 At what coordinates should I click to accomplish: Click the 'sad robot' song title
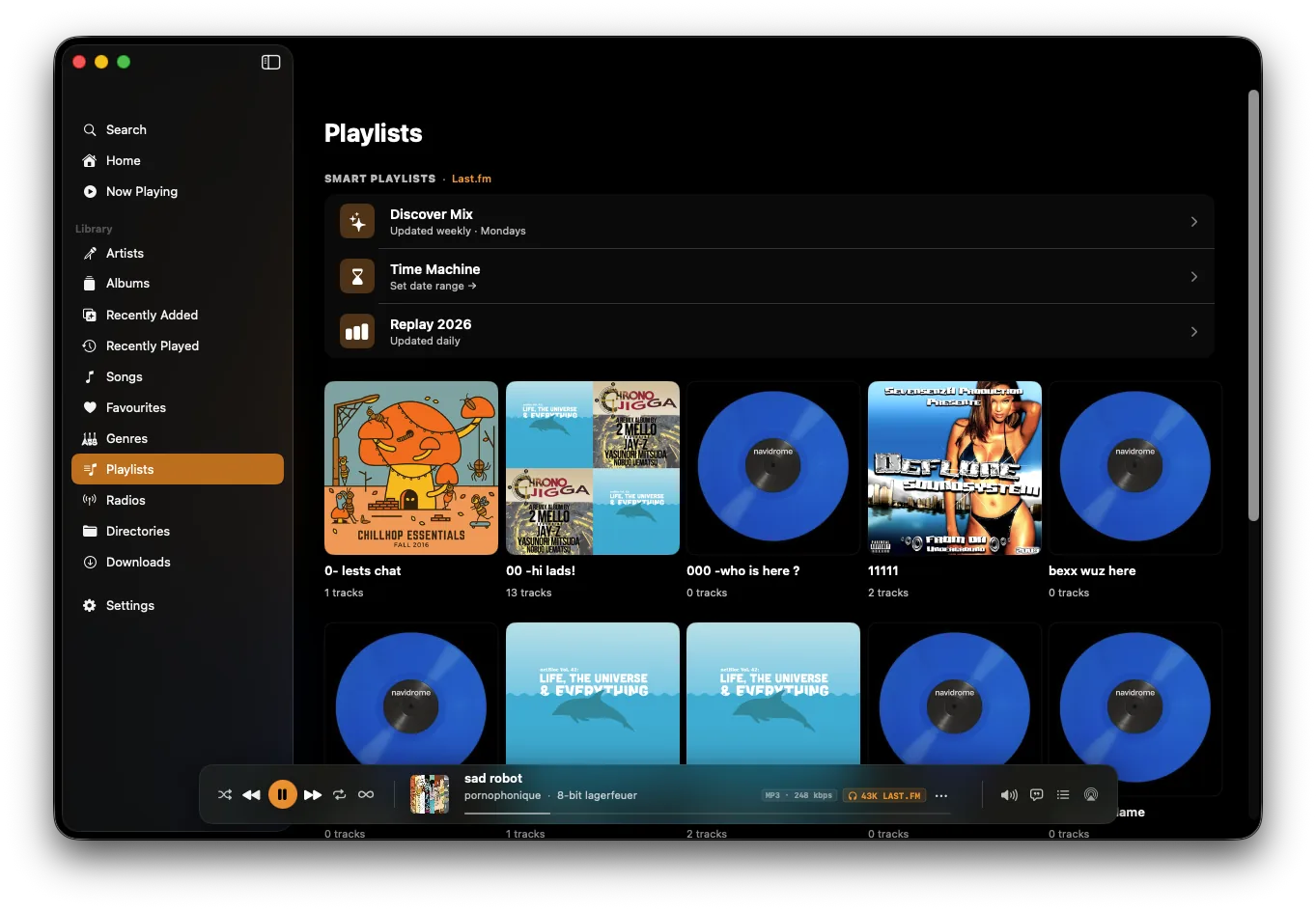point(493,778)
